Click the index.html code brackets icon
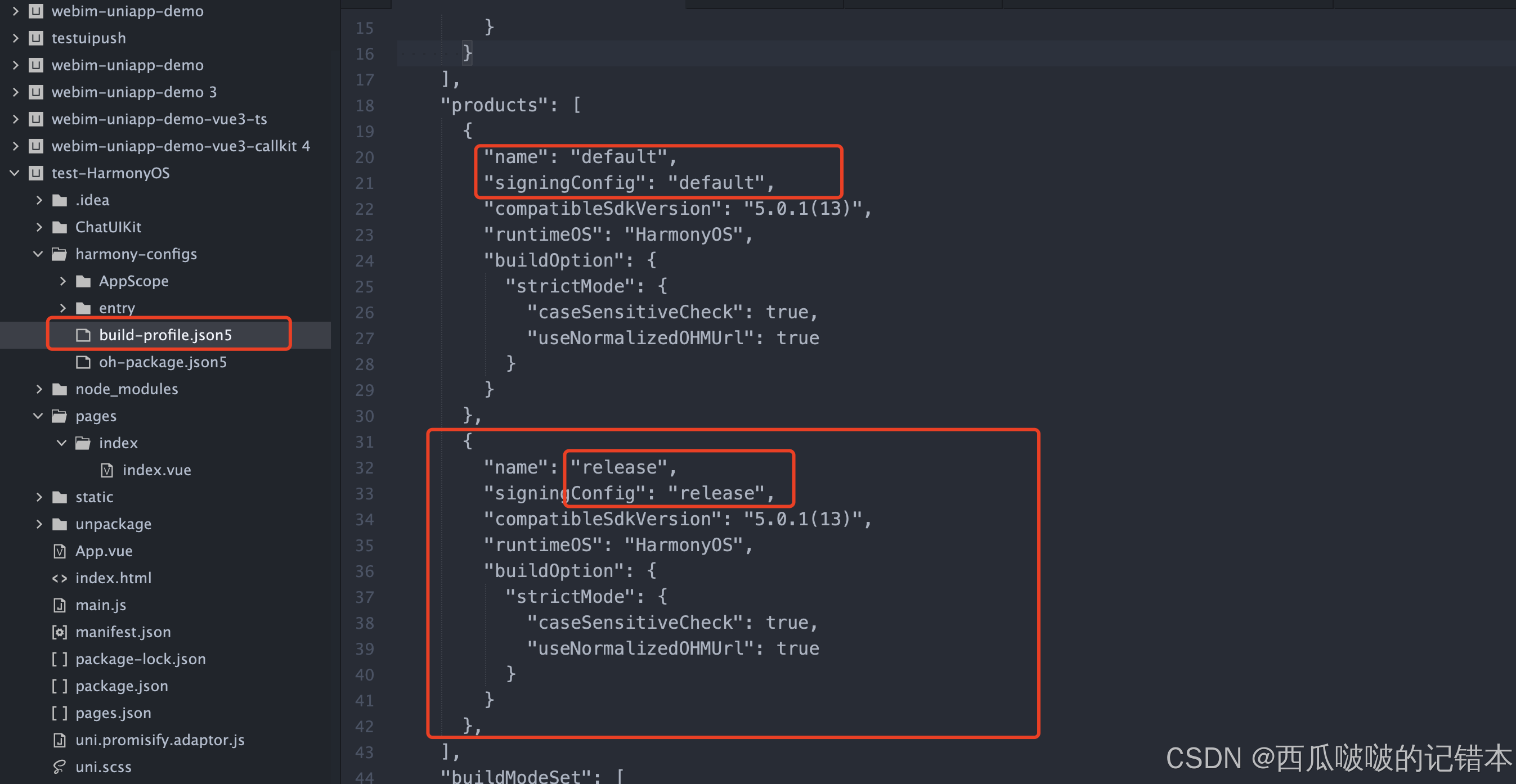Viewport: 1516px width, 784px height. (60, 578)
